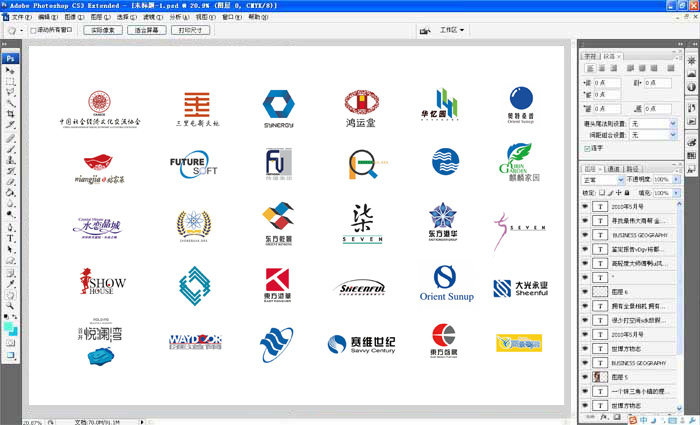
Task: Select the Lasso tool
Action: 10,92
